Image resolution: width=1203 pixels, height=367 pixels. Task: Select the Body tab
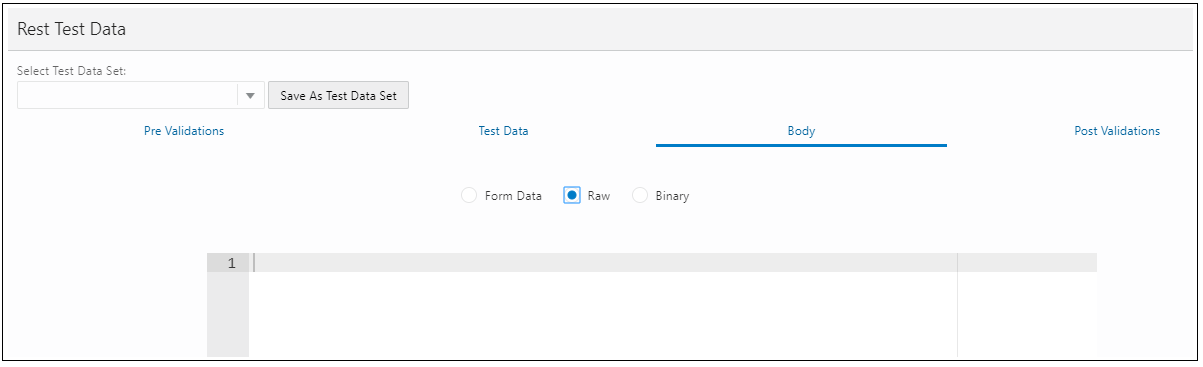point(801,131)
